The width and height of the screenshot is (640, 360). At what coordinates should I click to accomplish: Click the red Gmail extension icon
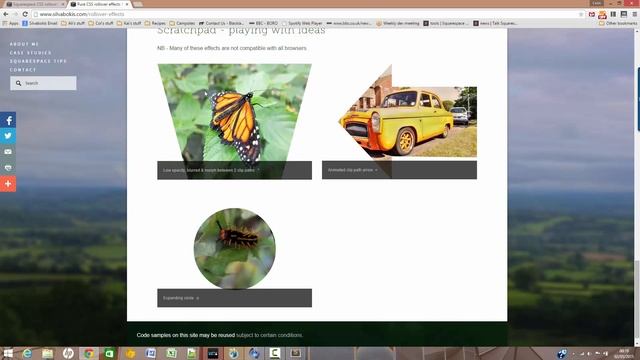click(592, 14)
